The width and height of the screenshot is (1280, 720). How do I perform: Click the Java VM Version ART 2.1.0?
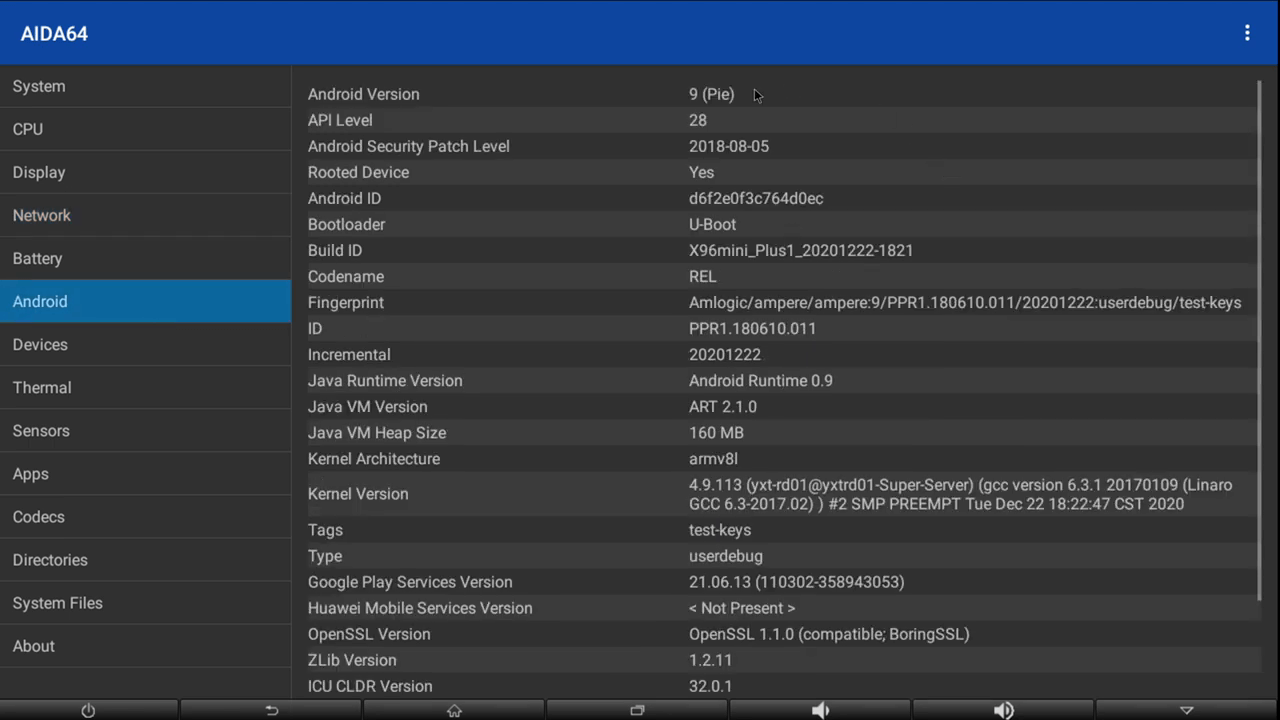pyautogui.click(x=723, y=406)
